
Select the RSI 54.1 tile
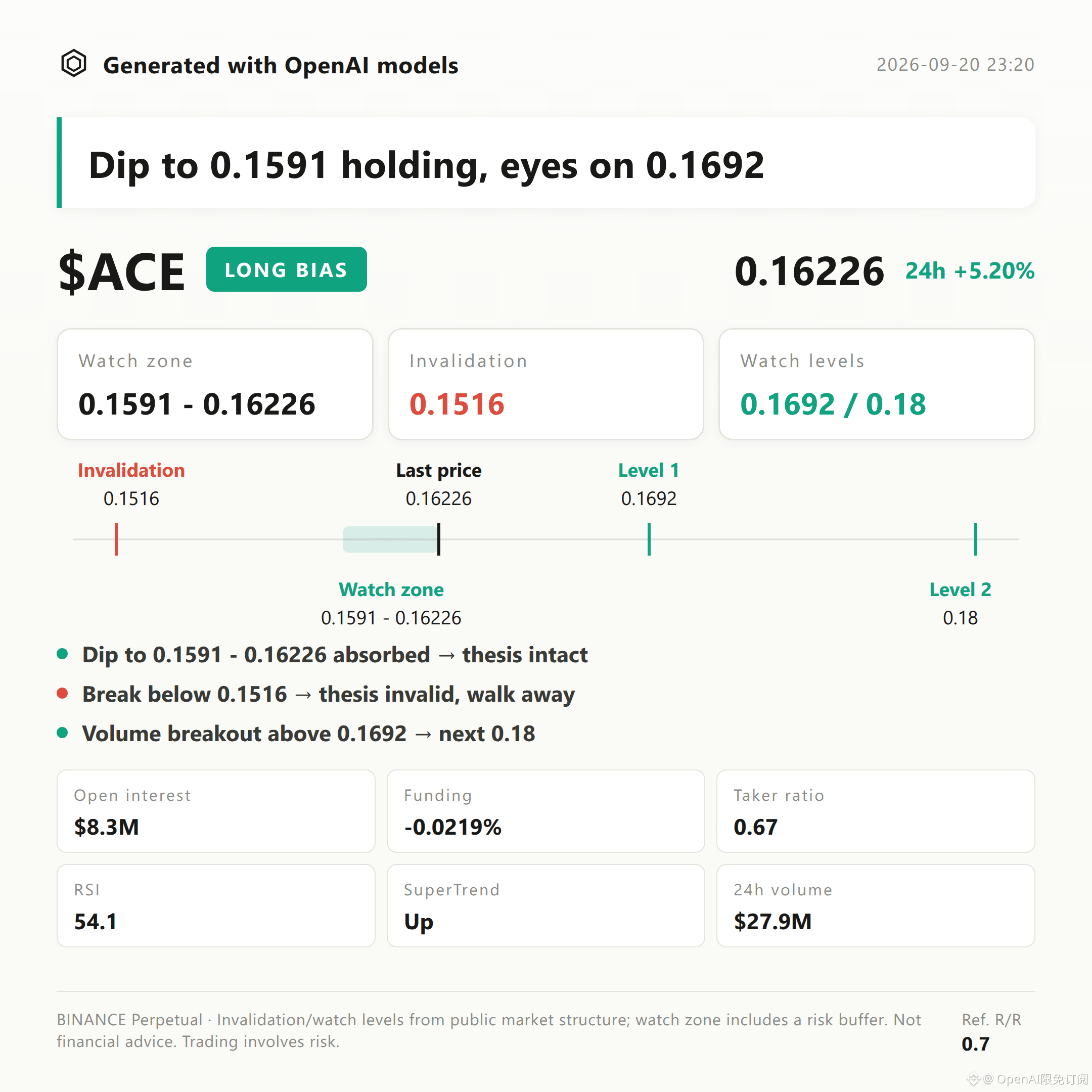[216, 905]
